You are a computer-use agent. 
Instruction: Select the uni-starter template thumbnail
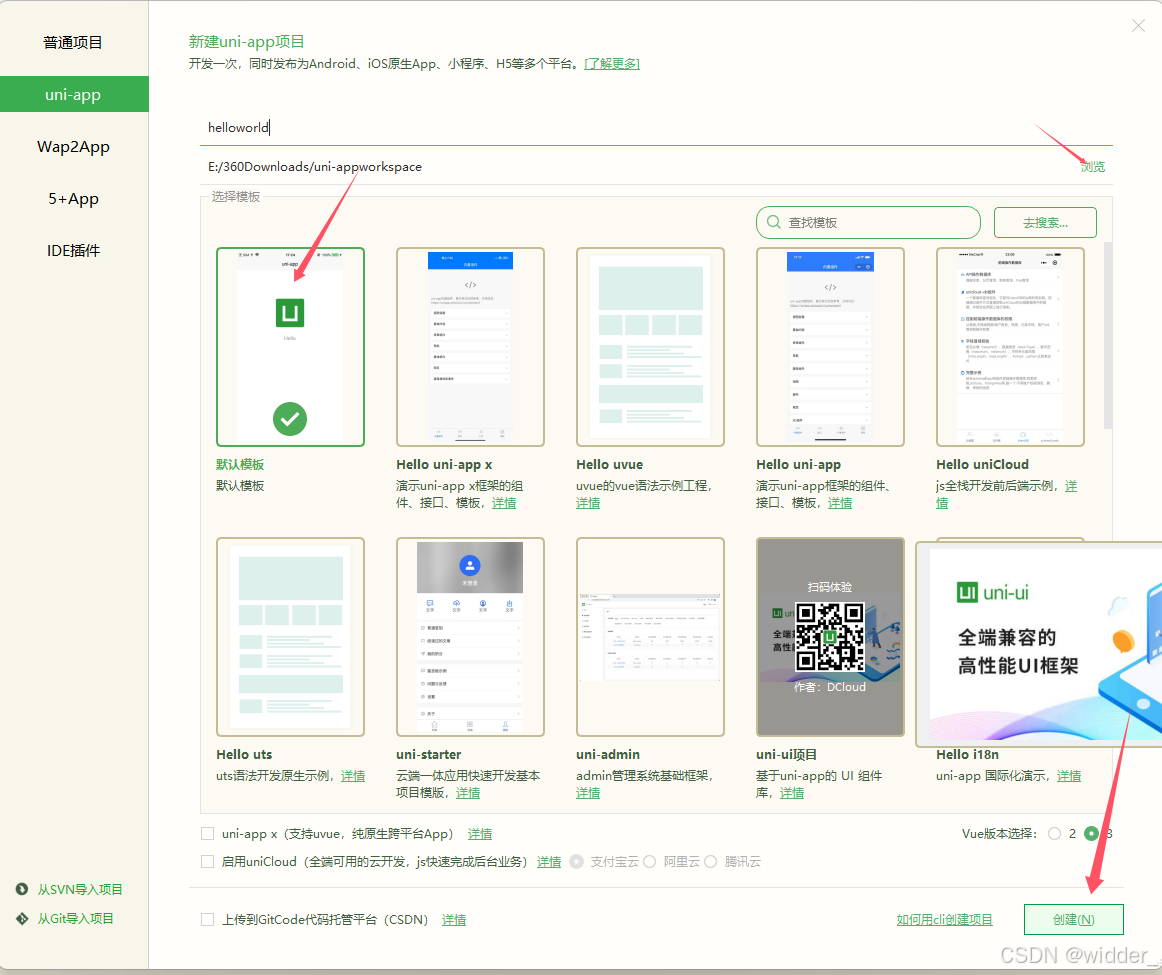[x=471, y=637]
